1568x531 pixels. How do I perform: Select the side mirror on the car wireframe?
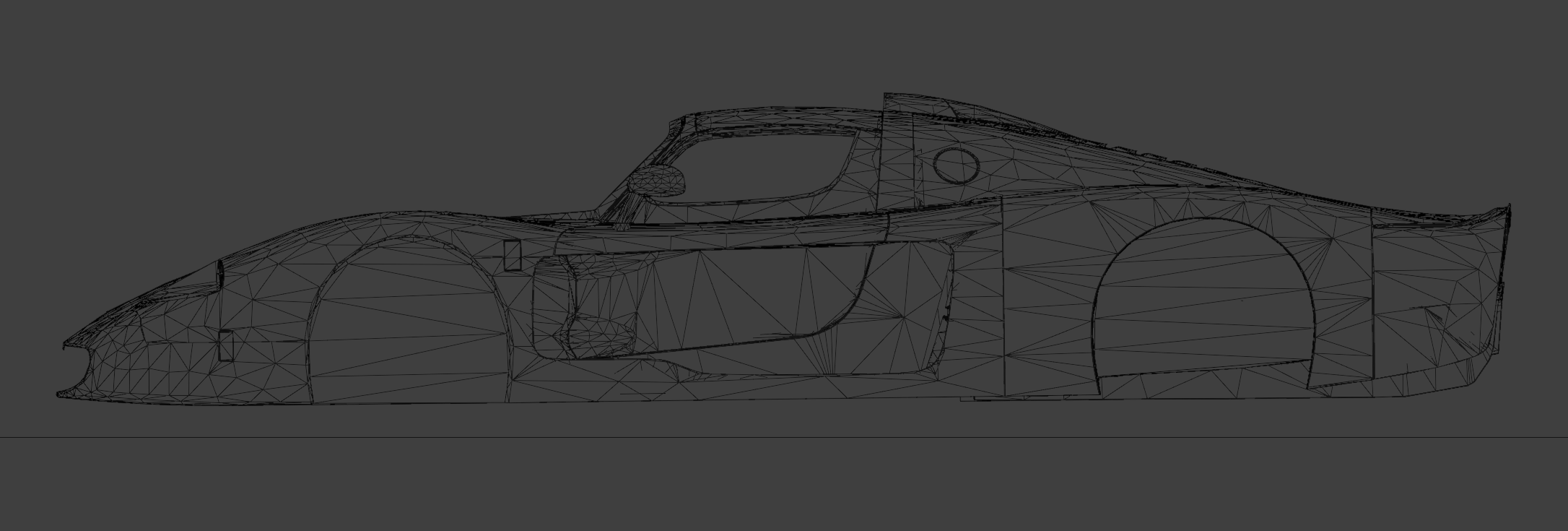(x=656, y=181)
